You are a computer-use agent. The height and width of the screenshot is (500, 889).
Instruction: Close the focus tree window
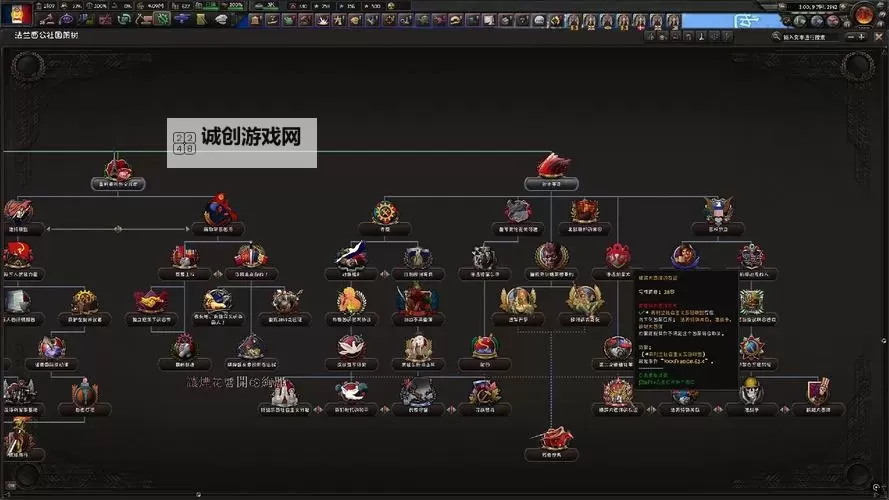878,36
